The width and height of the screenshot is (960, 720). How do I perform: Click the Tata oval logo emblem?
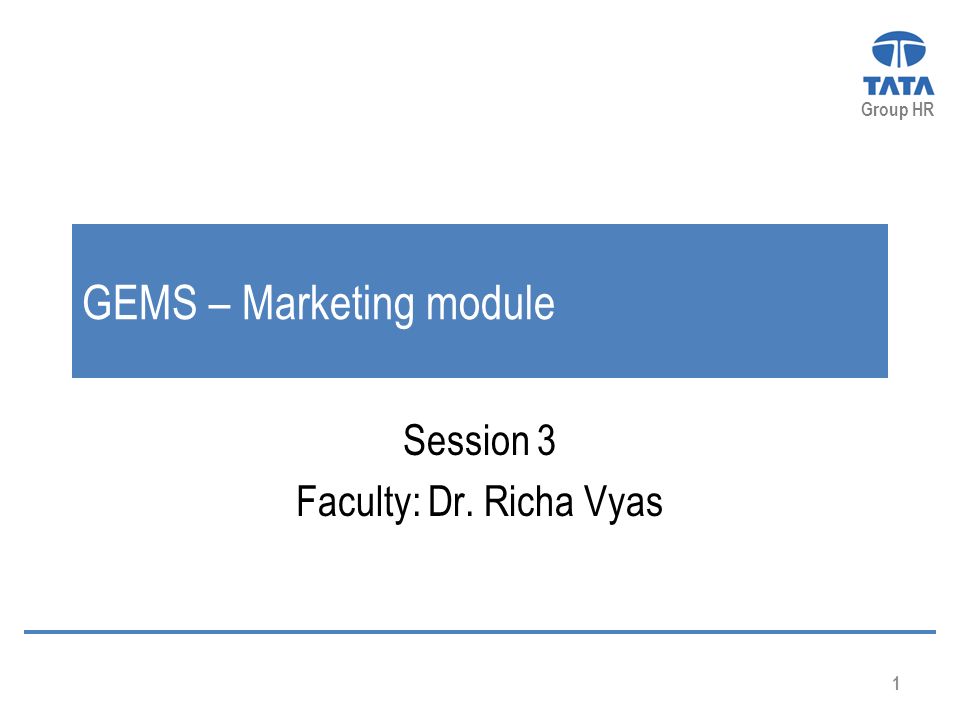point(898,50)
